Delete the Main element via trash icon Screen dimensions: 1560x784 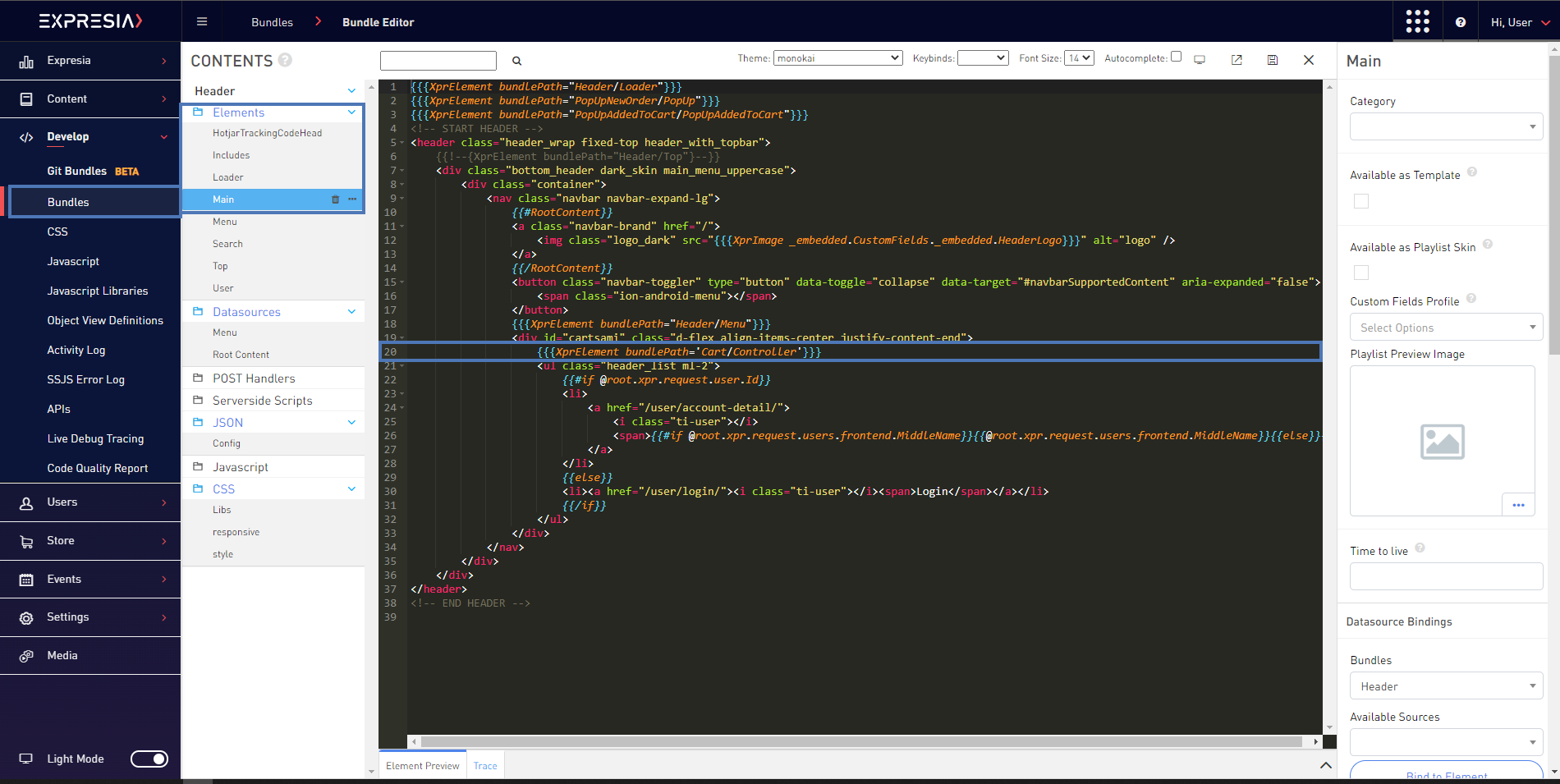(335, 199)
